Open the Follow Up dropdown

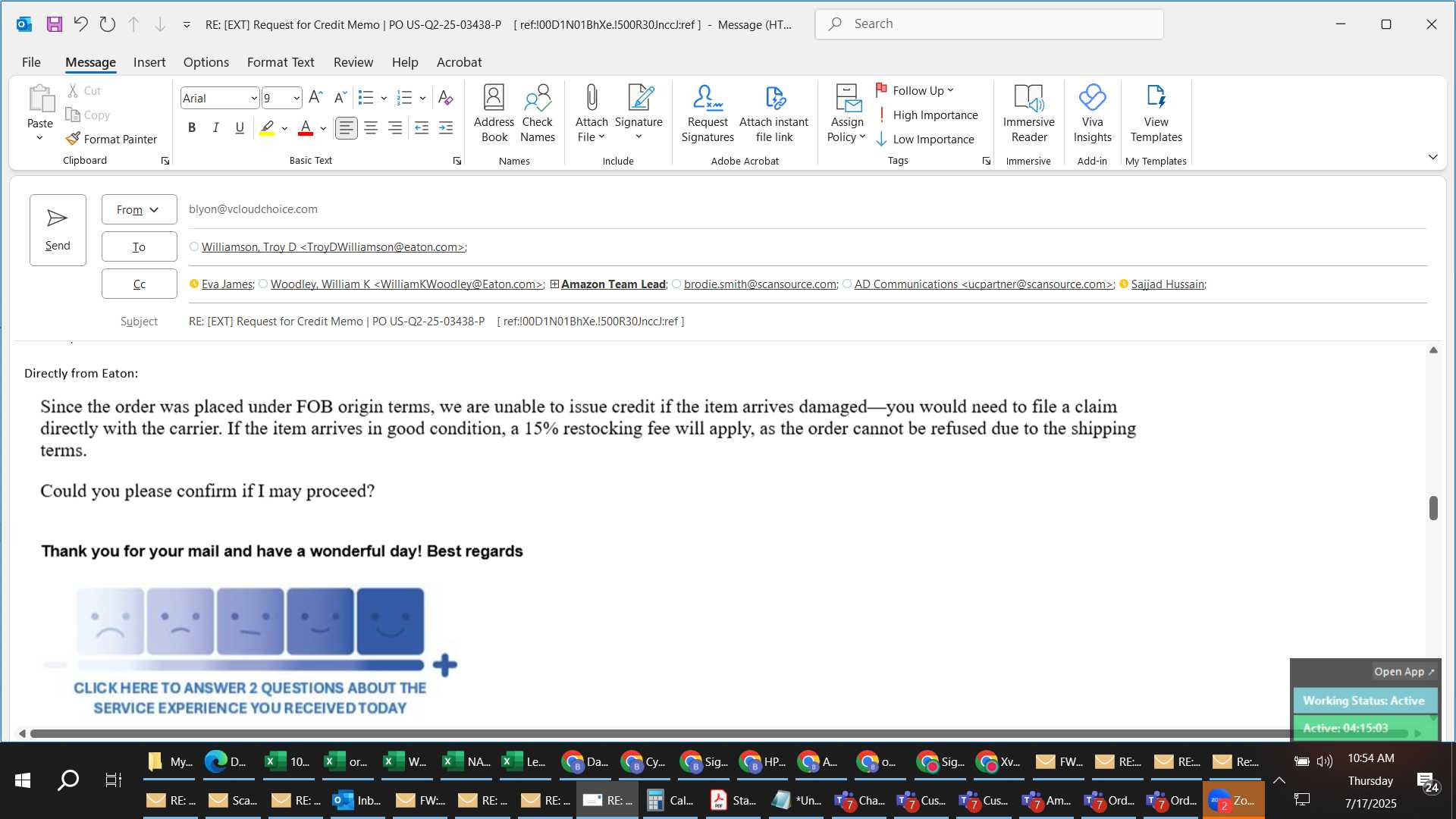915,90
